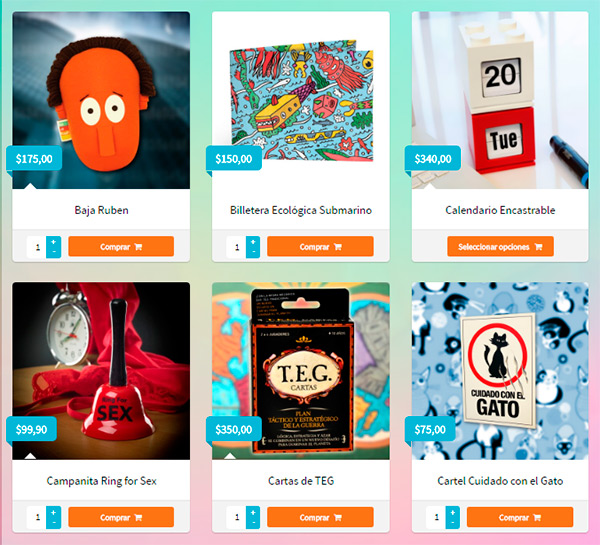The height and width of the screenshot is (545, 600).
Task: Decrease quantity for Billetera Ecológica Submarino
Action: [x=253, y=252]
